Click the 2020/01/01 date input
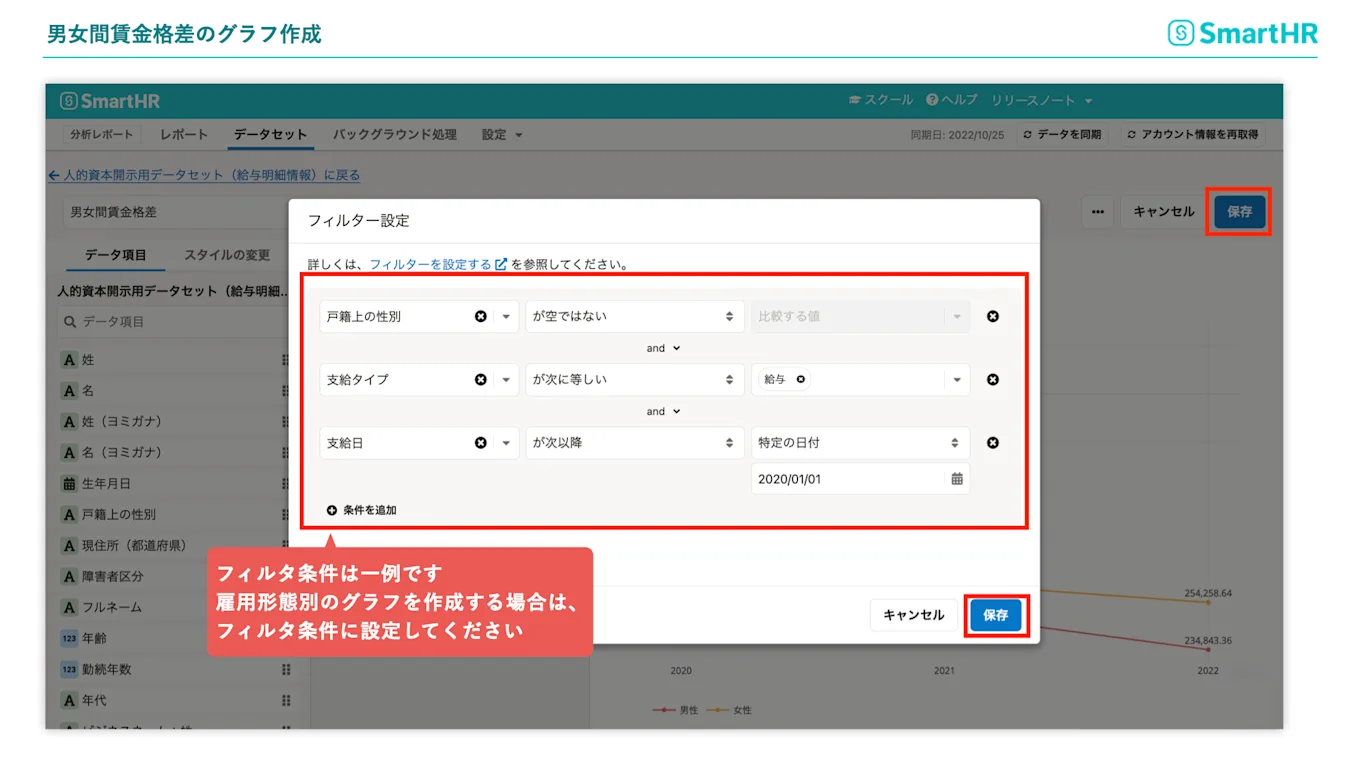Image resolution: width=1360 pixels, height=765 pixels. click(860, 479)
